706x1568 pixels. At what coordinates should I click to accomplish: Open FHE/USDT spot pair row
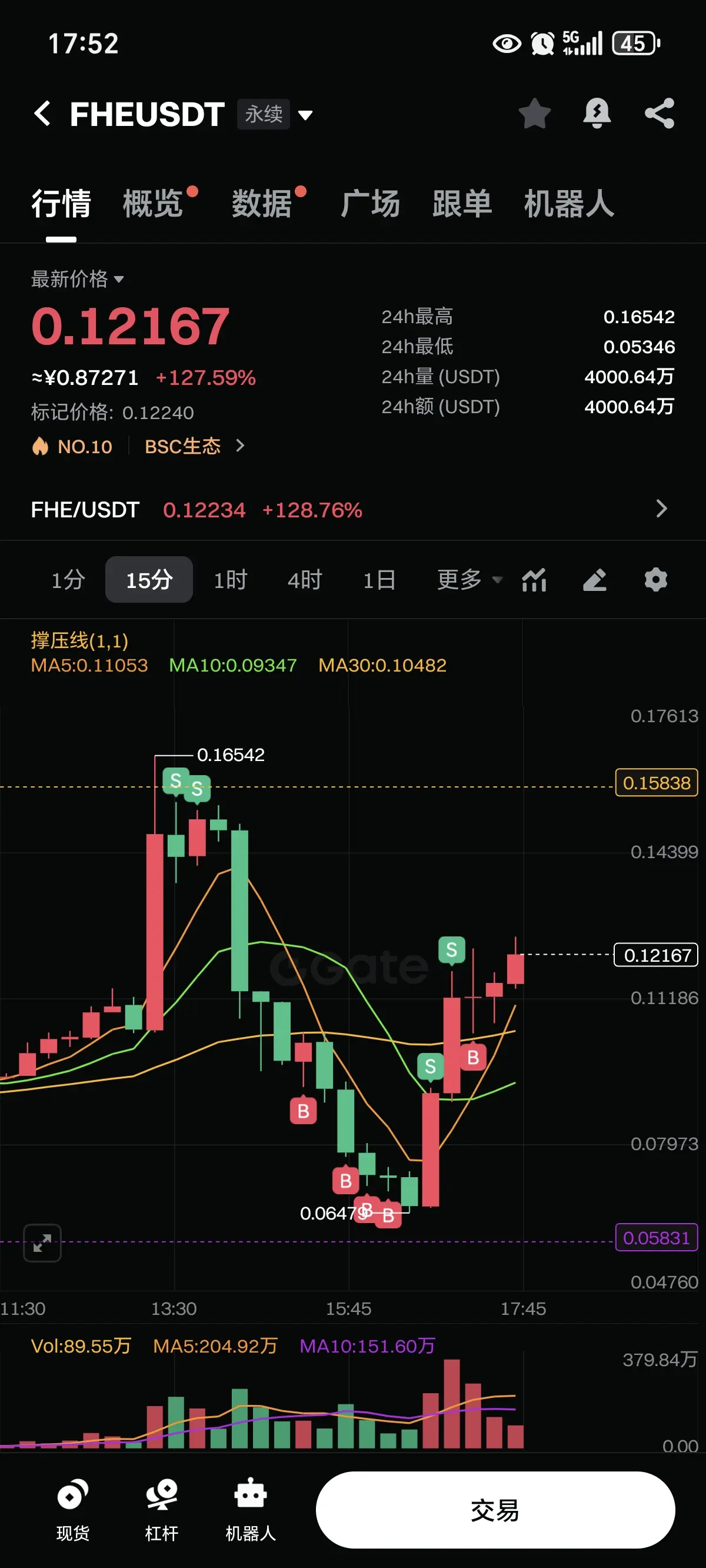click(353, 510)
